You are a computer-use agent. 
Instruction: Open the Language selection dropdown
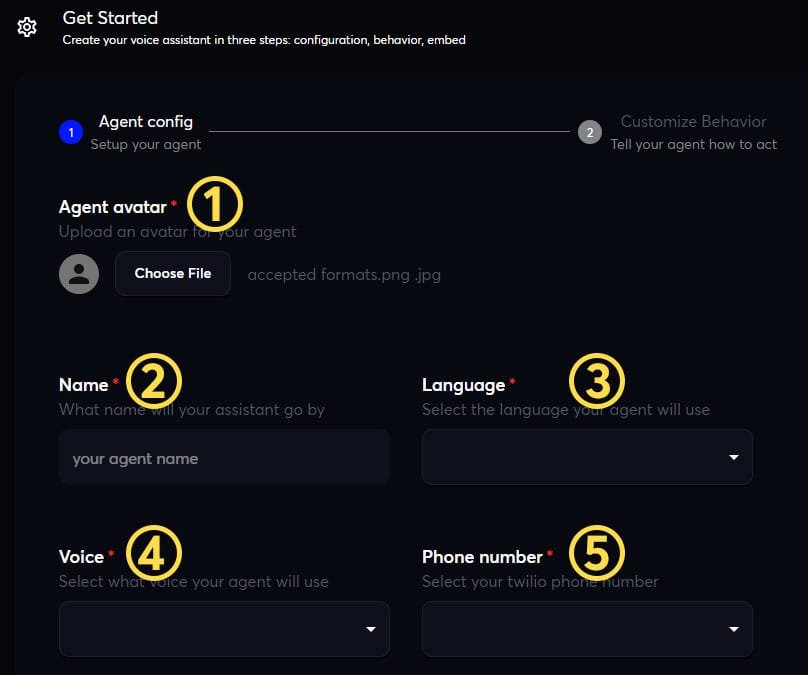point(587,456)
